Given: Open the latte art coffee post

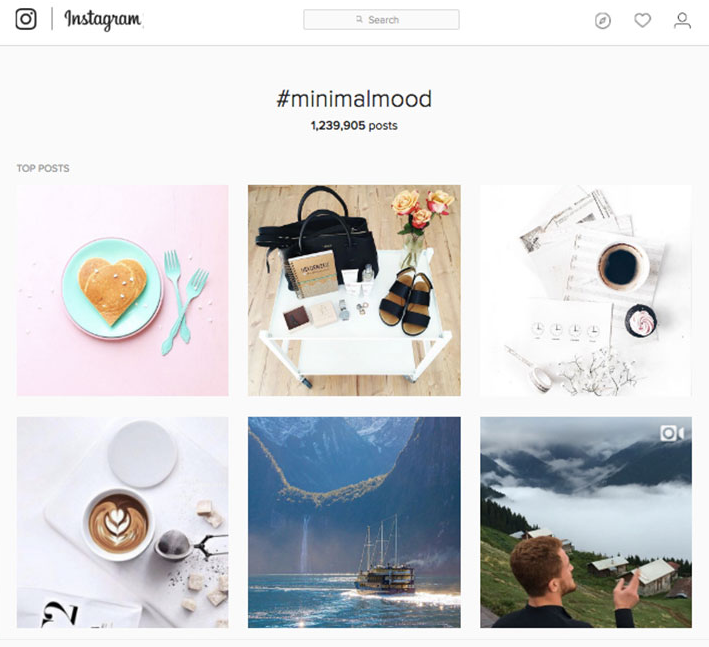Looking at the screenshot, I should [123, 522].
